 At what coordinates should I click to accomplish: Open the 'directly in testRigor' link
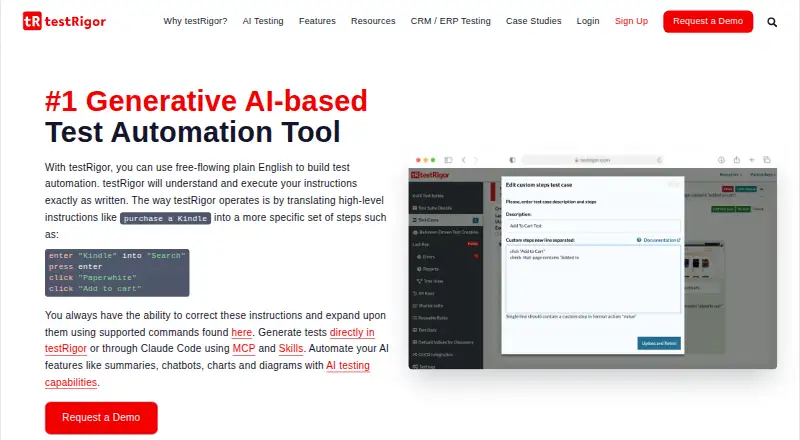click(x=352, y=332)
